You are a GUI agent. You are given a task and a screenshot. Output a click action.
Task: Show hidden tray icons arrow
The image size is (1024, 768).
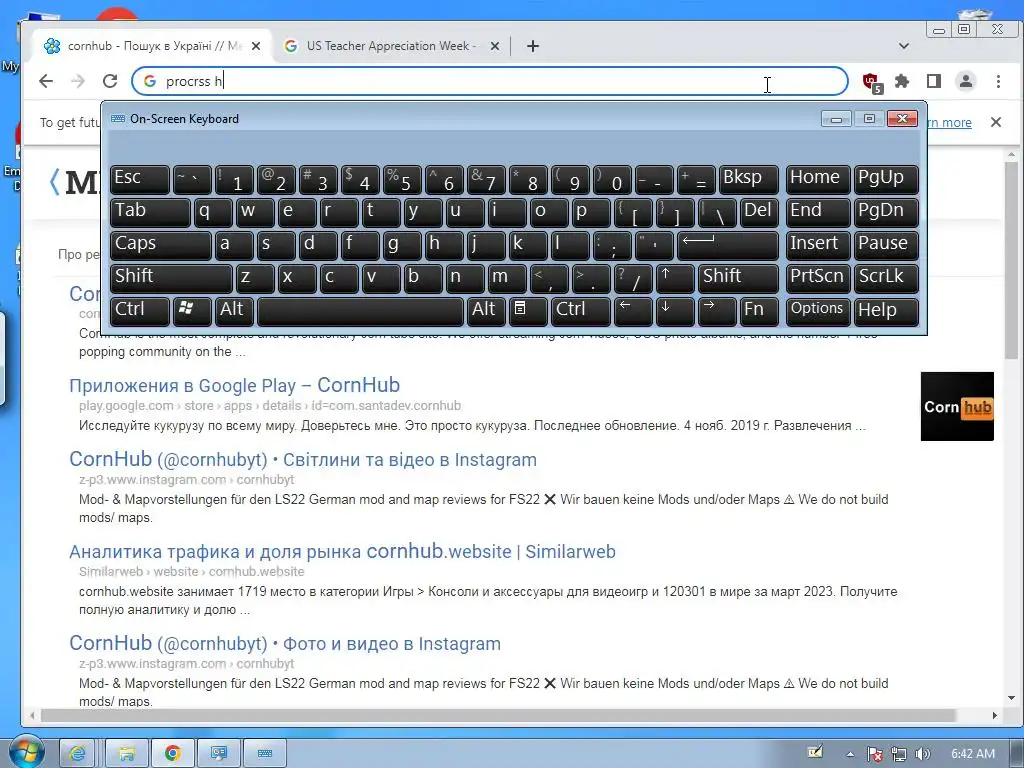point(850,754)
